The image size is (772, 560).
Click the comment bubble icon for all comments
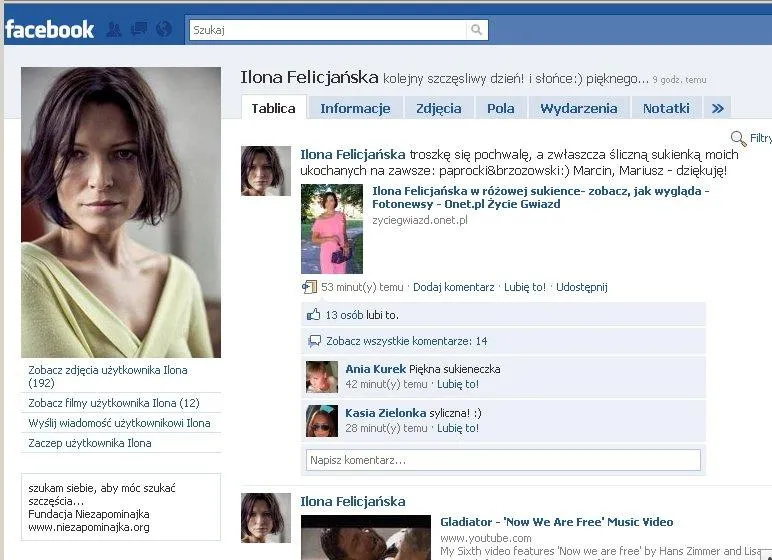click(314, 341)
